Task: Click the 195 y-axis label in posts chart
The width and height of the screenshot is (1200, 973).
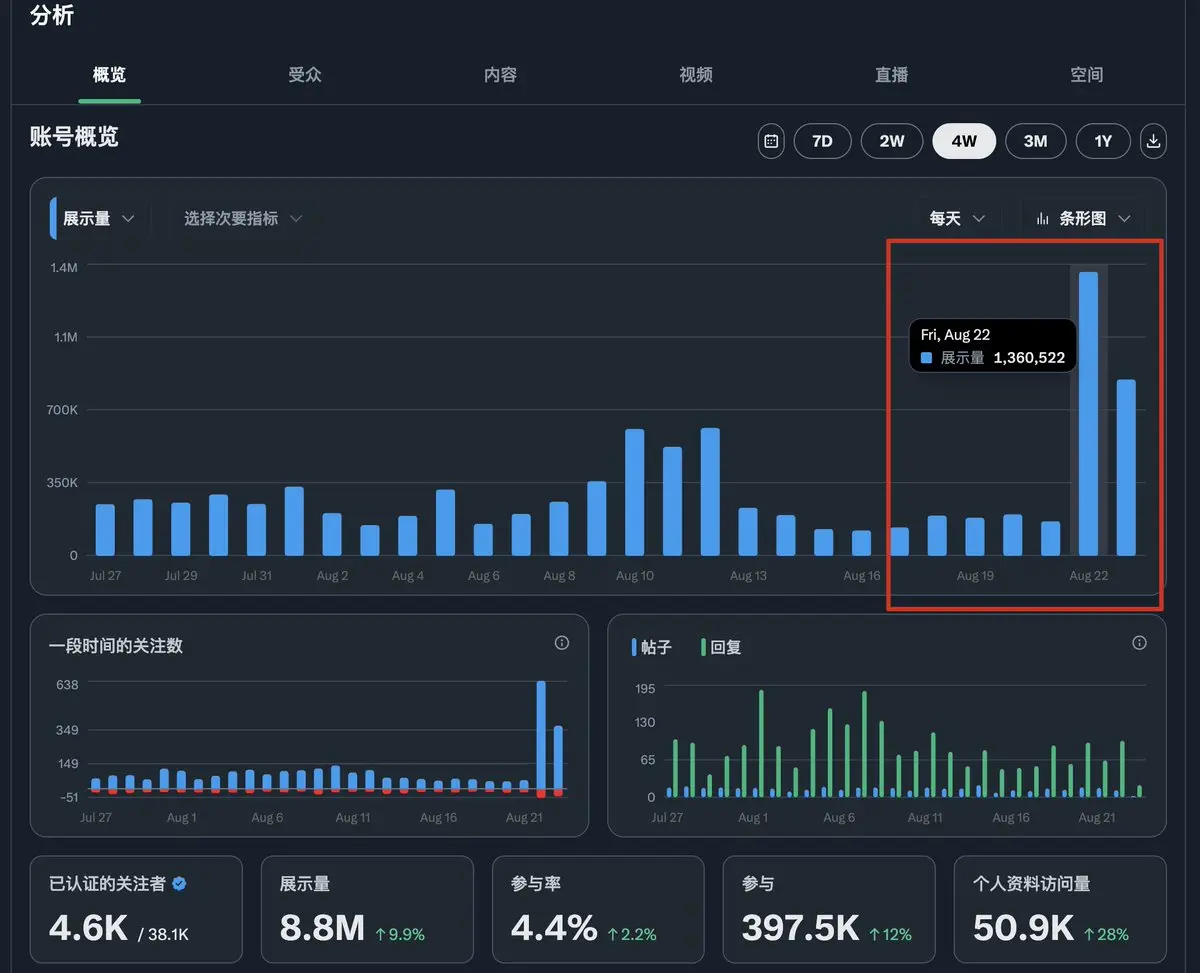Action: click(645, 688)
